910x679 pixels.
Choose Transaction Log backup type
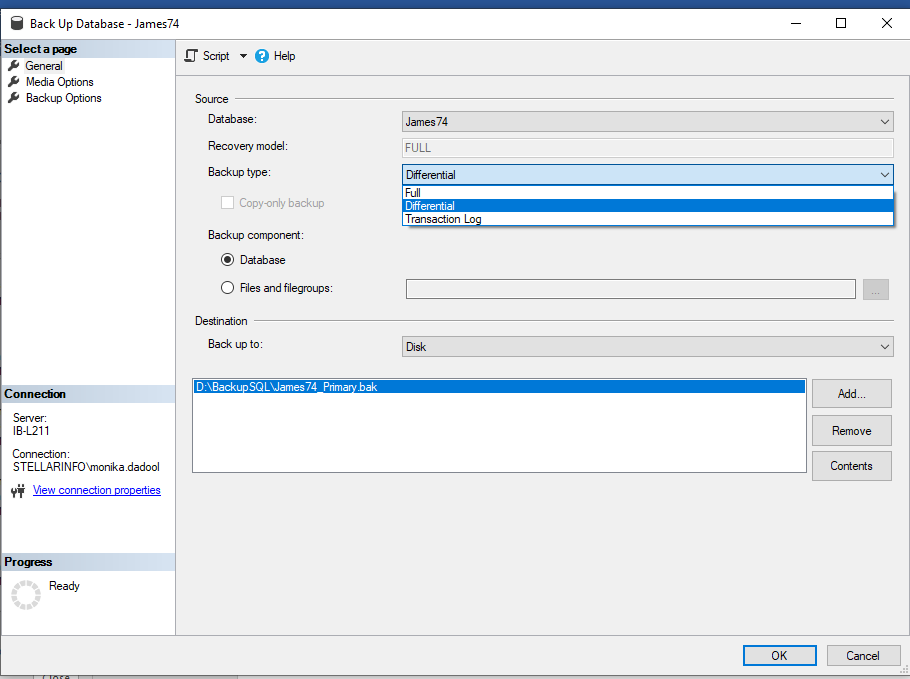click(648, 219)
